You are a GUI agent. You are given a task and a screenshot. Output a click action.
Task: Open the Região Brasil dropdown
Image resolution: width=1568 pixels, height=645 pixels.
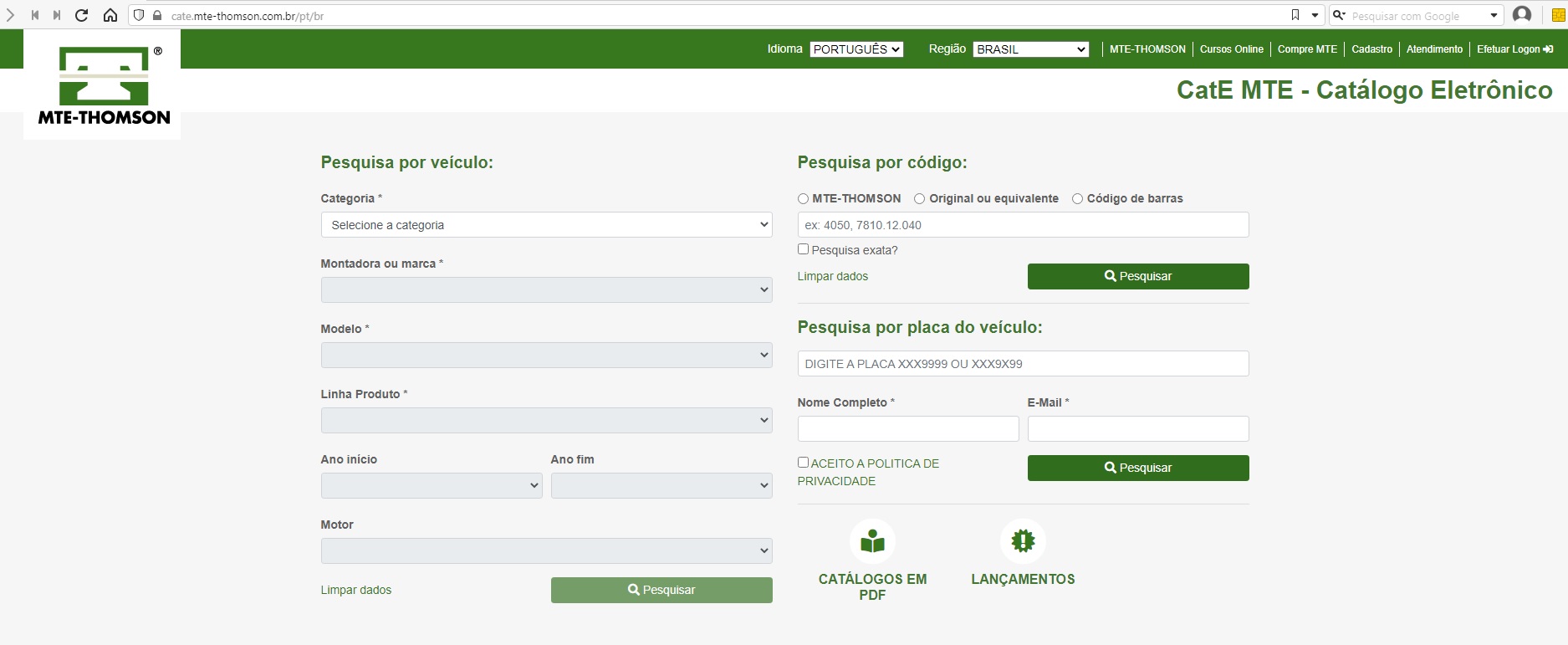[1031, 49]
